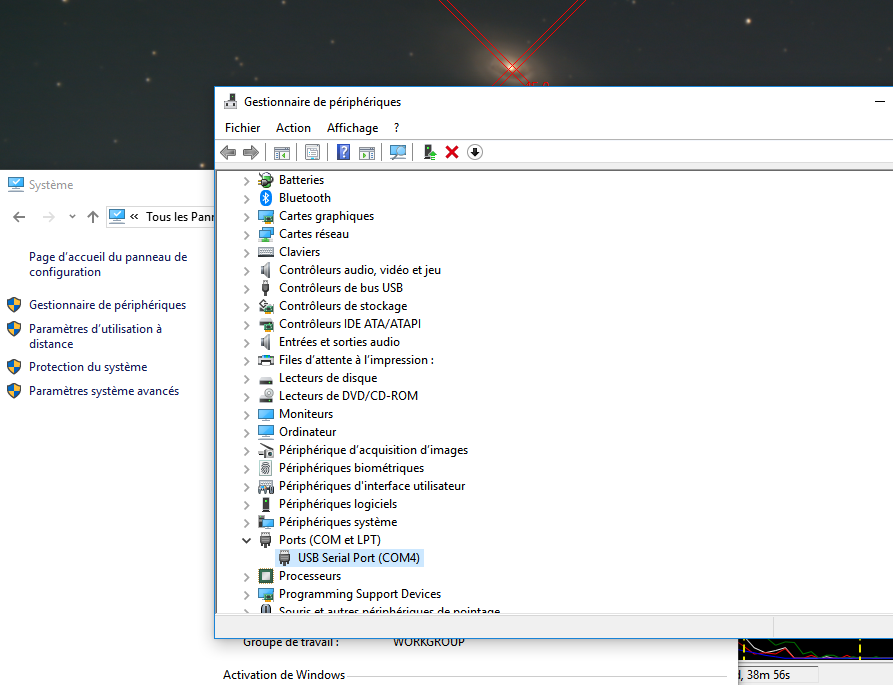The width and height of the screenshot is (893, 685).
Task: Click the Update driver toolbar icon
Action: click(430, 152)
